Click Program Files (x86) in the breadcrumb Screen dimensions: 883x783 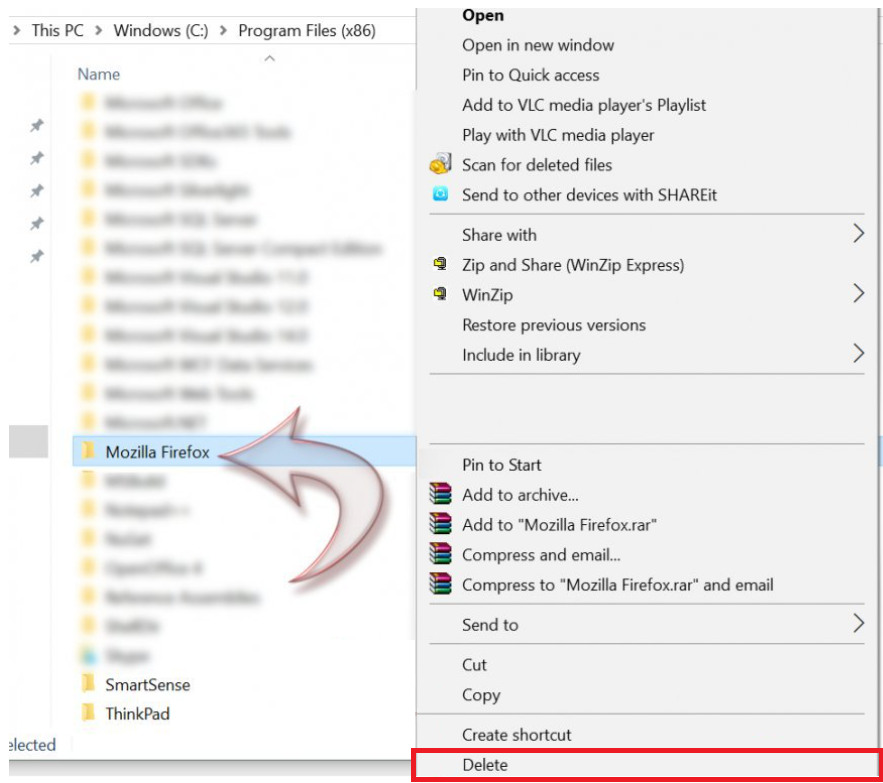coord(307,30)
